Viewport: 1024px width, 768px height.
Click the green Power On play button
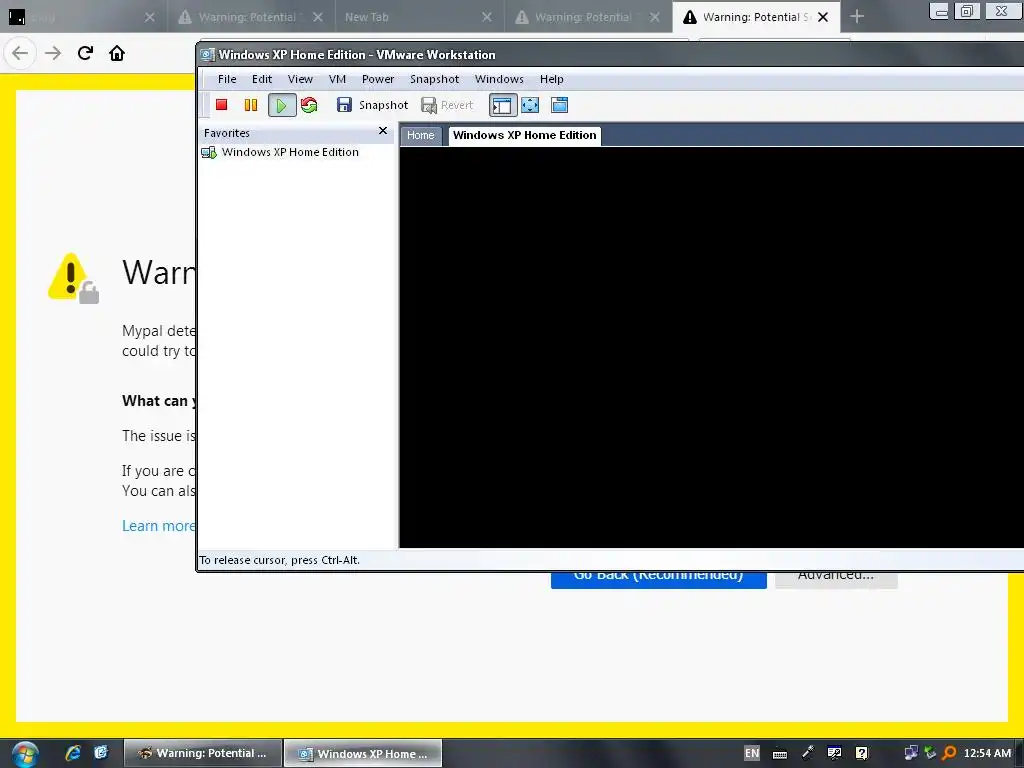pos(281,105)
